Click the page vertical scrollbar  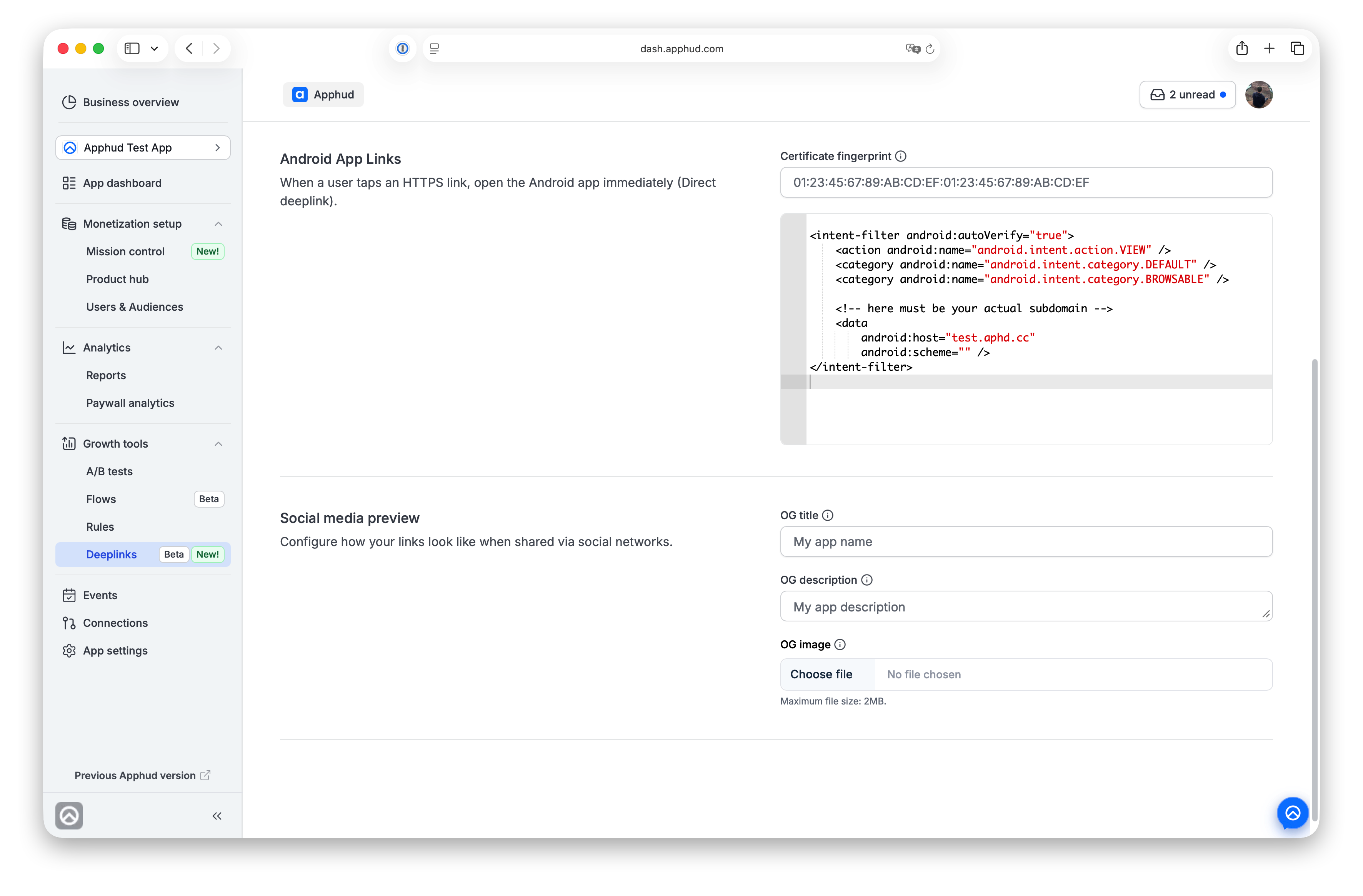(x=1314, y=590)
